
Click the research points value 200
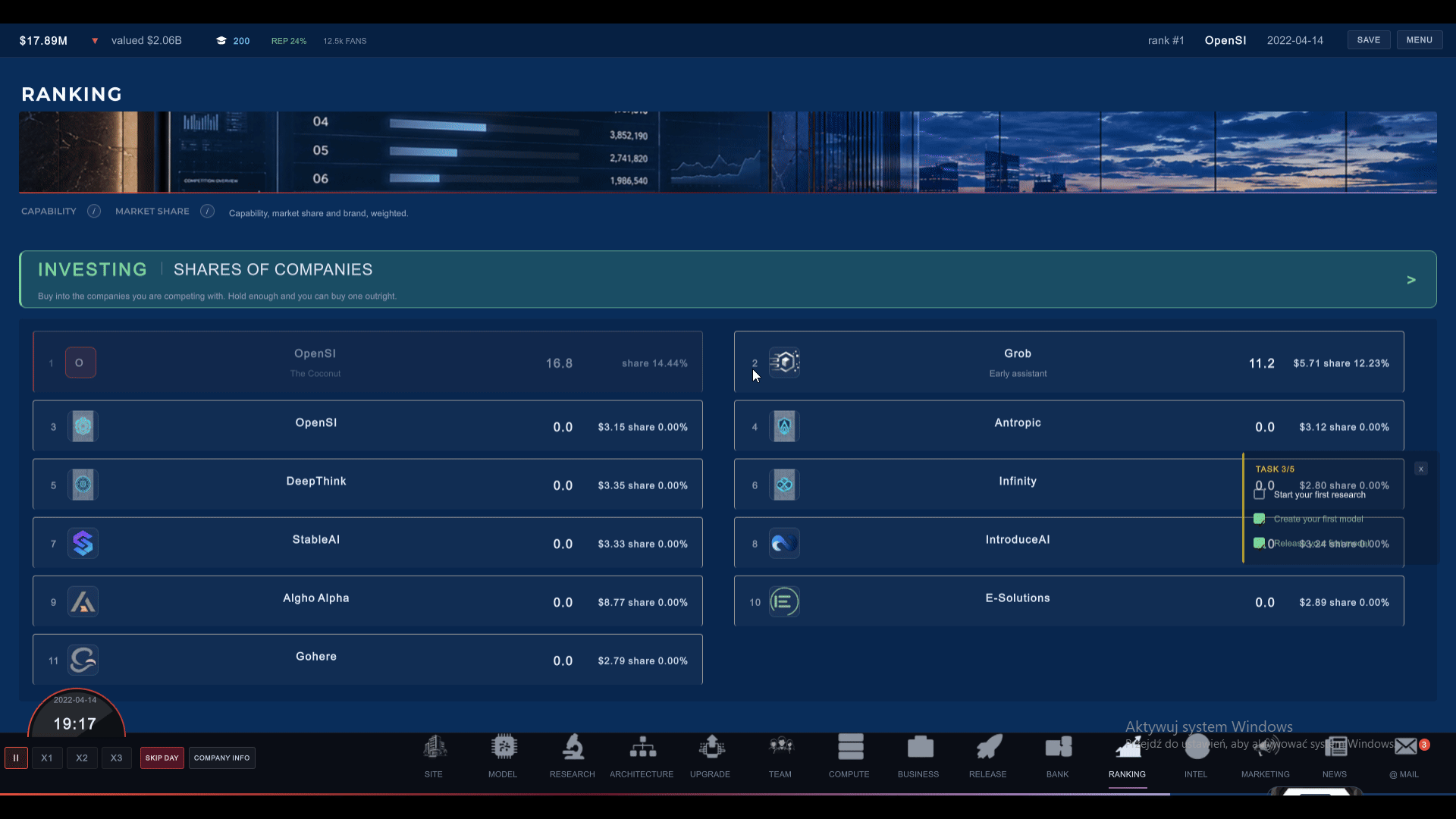click(x=241, y=41)
